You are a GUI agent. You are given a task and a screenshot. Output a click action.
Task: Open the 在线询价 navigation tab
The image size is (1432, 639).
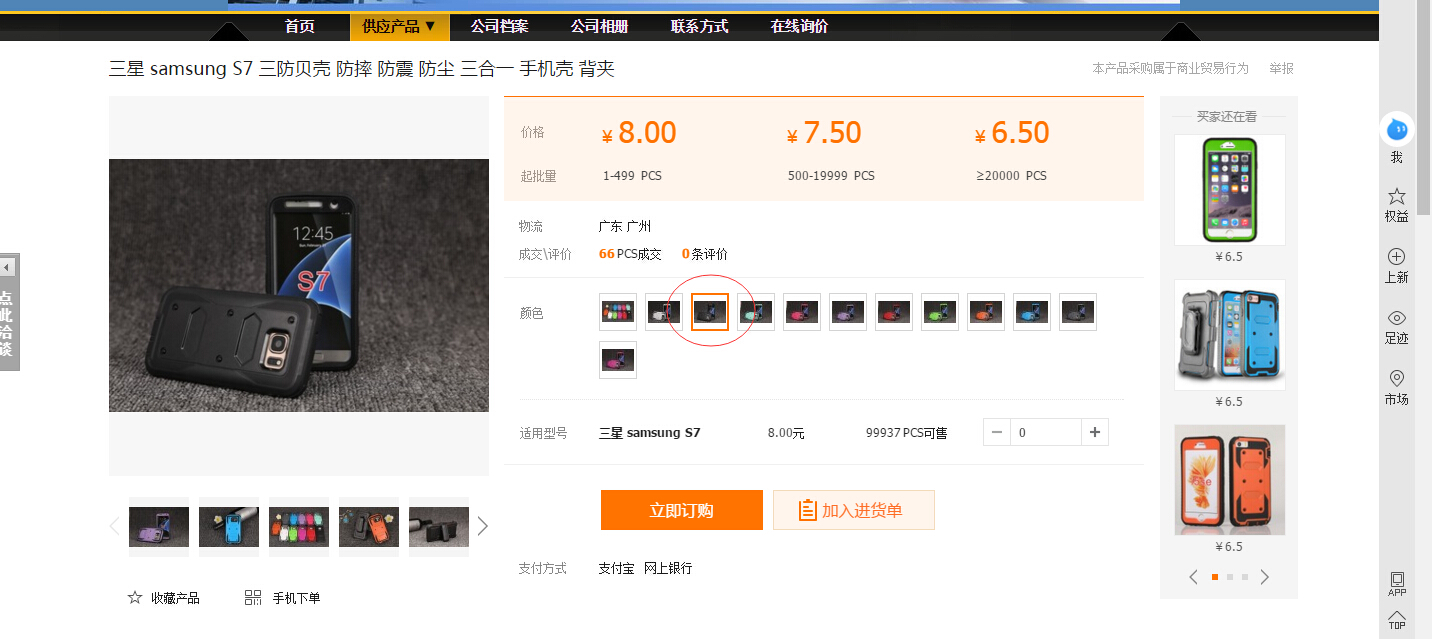point(800,26)
